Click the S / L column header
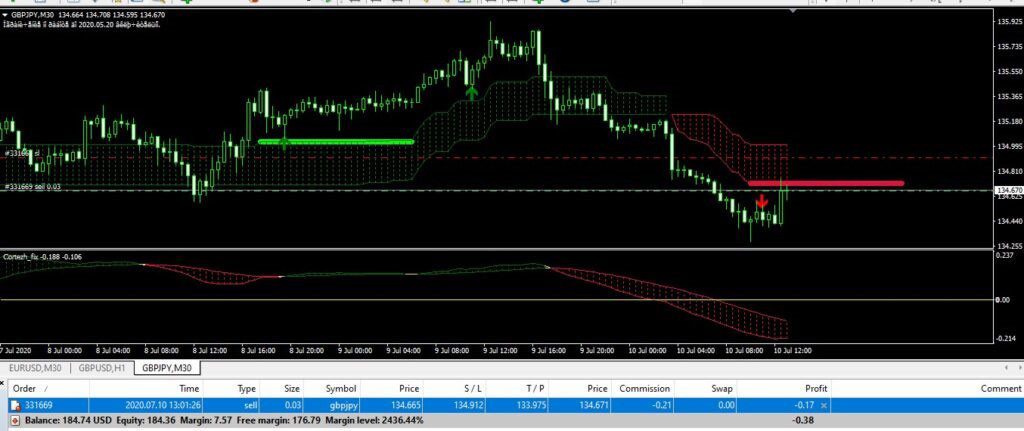This screenshot has height=431, width=1024. point(455,389)
